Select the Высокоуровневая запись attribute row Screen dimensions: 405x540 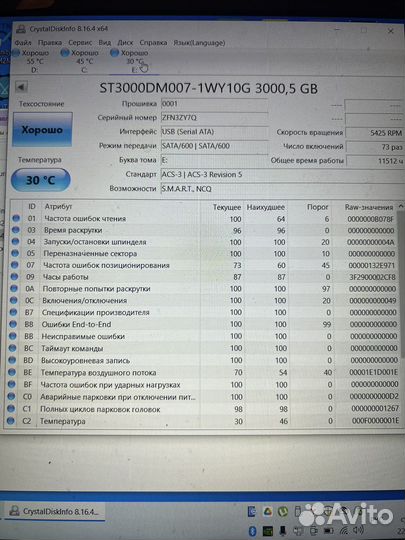point(203,360)
